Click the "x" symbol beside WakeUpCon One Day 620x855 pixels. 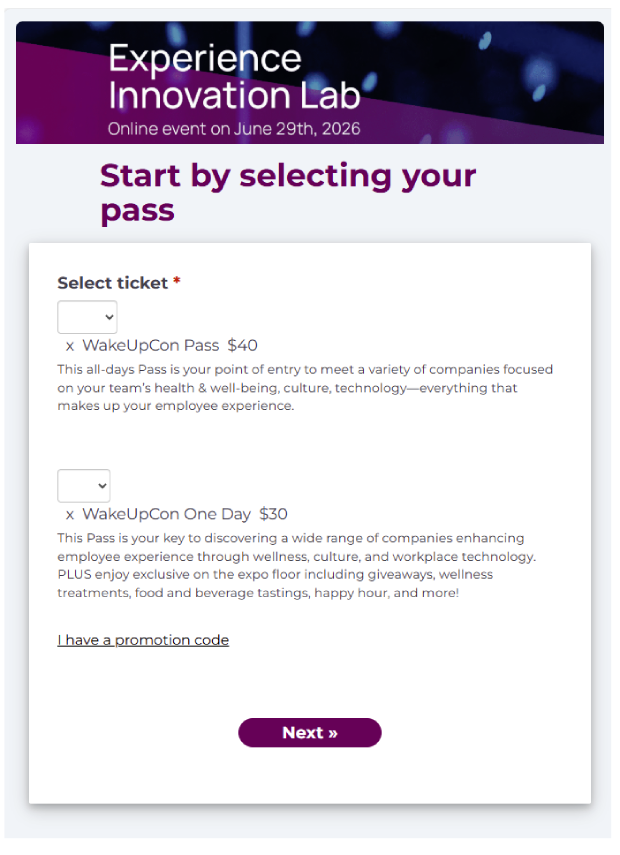coord(70,515)
